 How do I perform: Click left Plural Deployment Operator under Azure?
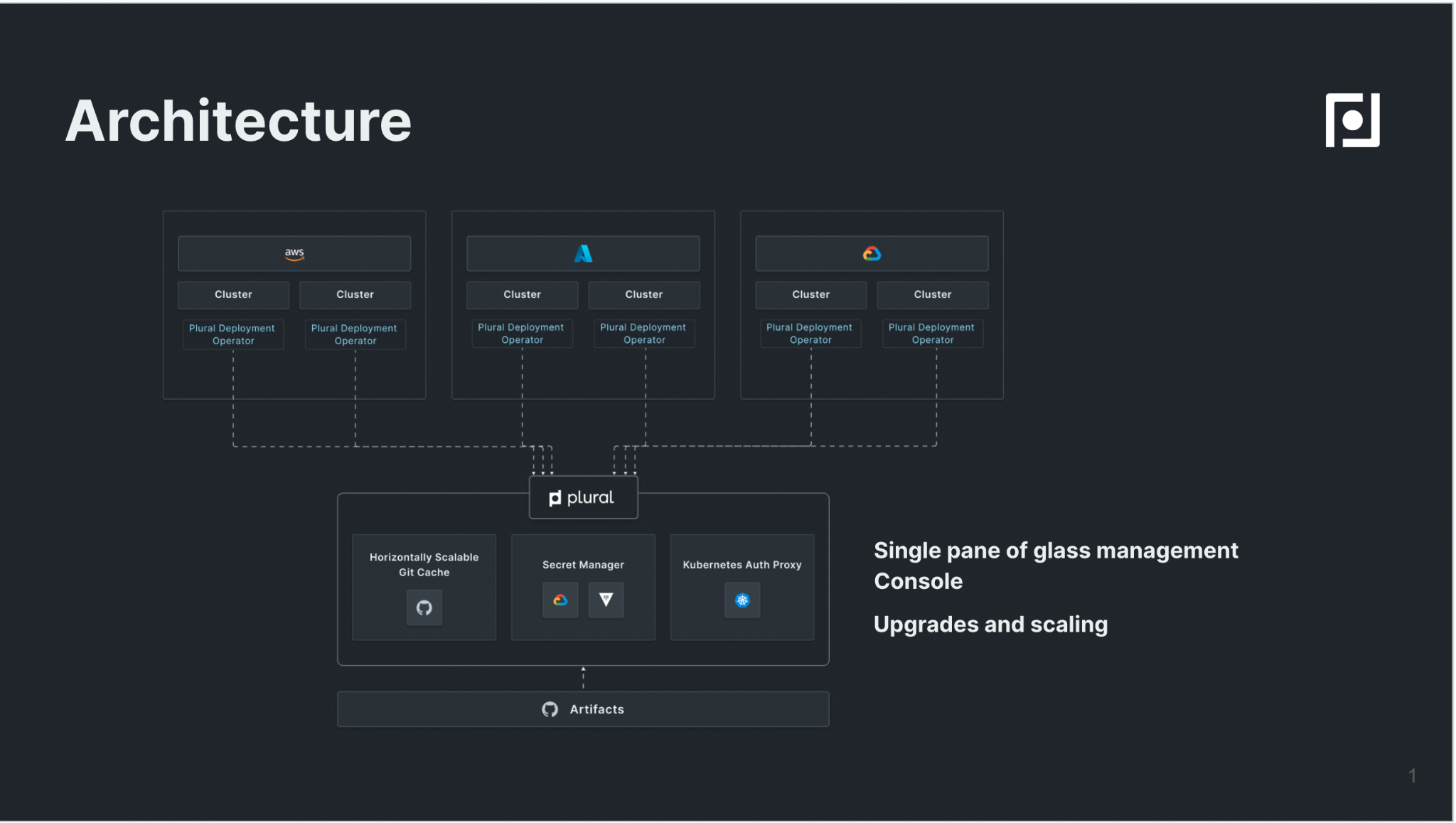point(522,334)
